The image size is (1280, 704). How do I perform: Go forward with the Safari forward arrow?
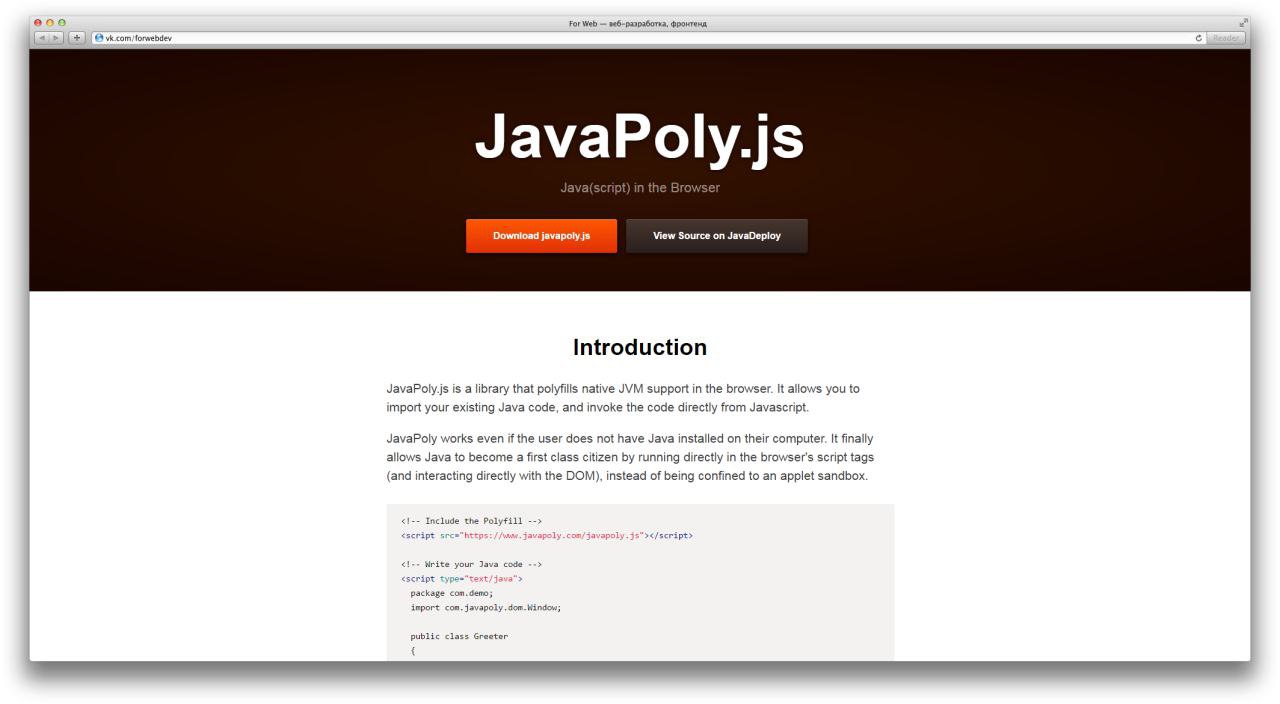point(57,38)
